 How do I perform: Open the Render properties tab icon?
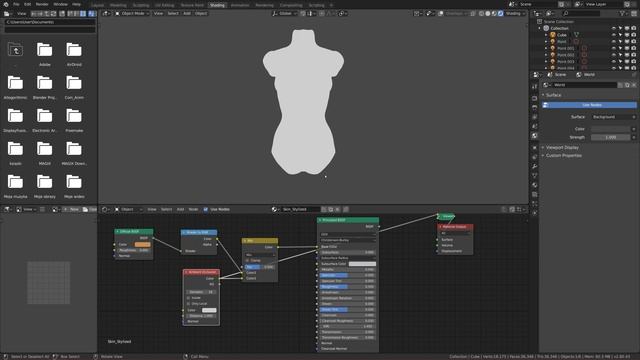(x=535, y=98)
